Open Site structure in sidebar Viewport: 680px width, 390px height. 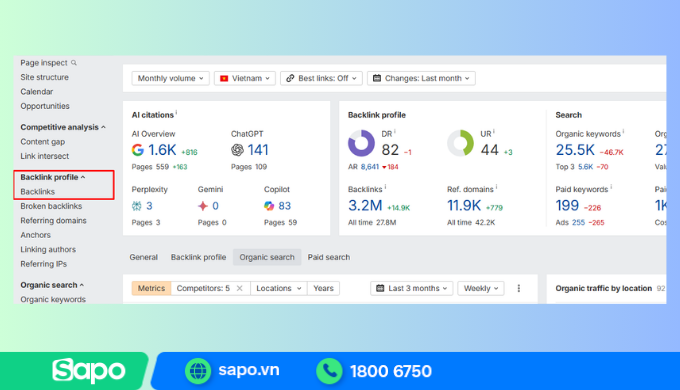(x=44, y=77)
